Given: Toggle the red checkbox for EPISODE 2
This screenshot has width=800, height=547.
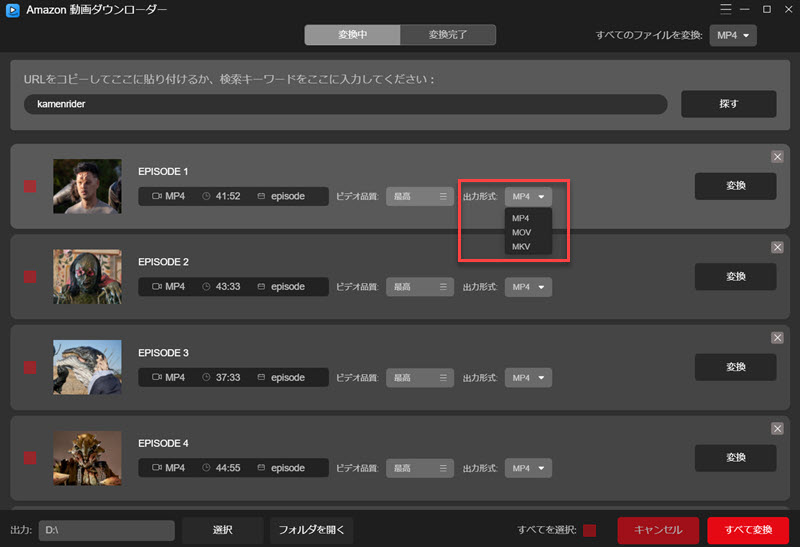Looking at the screenshot, I should tap(30, 277).
